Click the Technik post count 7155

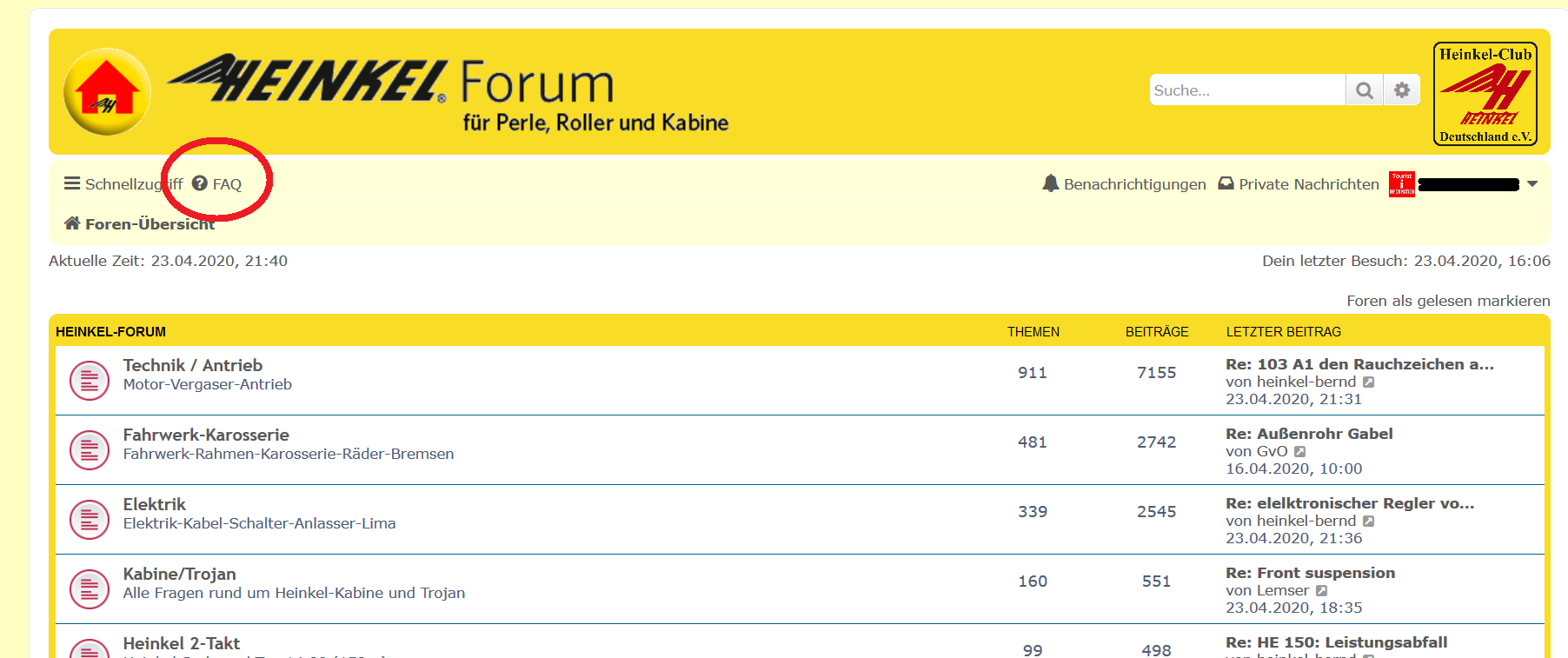pyautogui.click(x=1157, y=373)
